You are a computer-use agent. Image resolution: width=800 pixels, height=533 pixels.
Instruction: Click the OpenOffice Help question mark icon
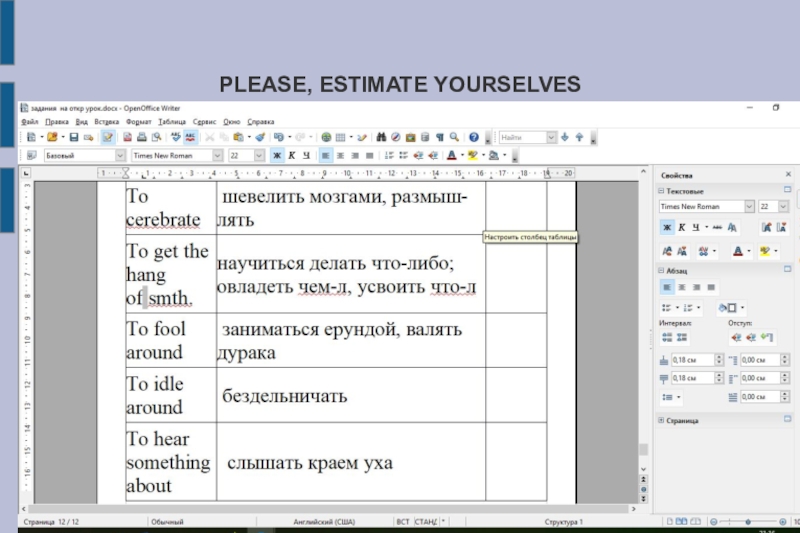(x=475, y=137)
